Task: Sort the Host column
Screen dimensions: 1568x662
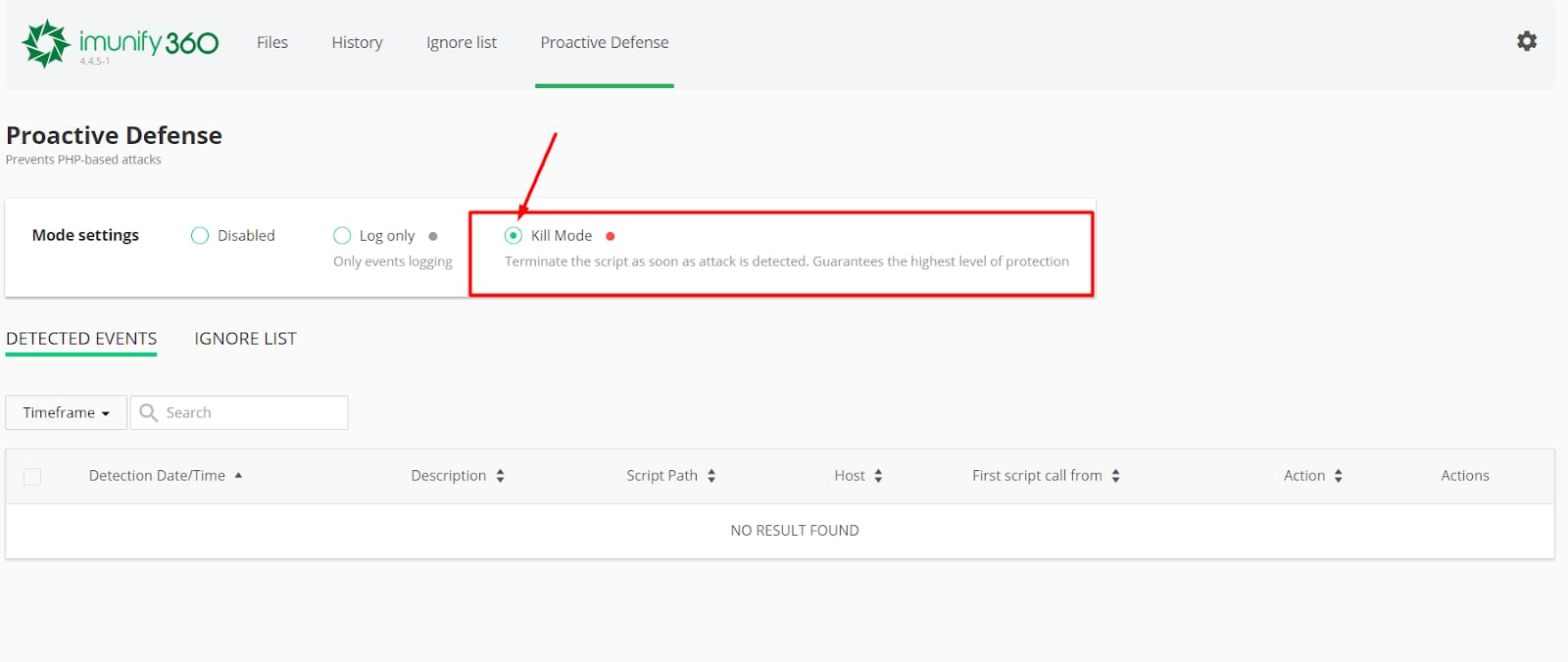Action: [x=878, y=476]
